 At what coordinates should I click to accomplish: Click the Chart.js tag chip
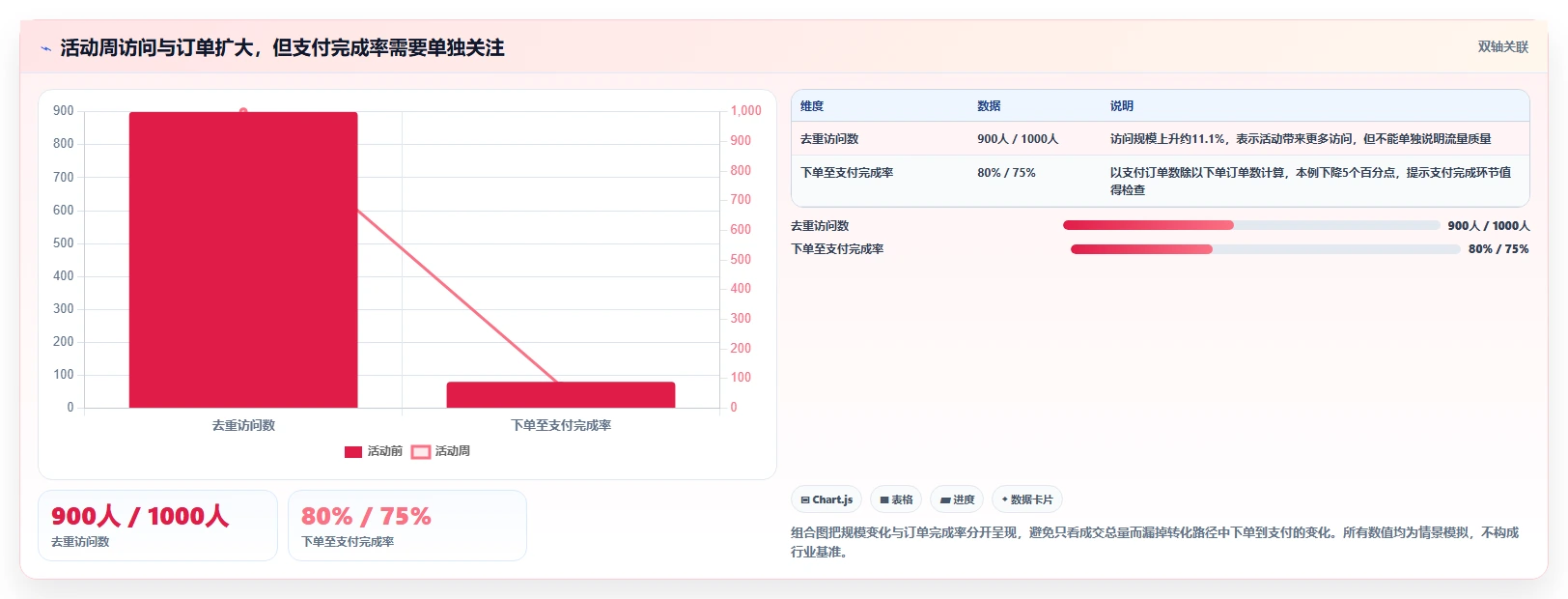[x=826, y=499]
